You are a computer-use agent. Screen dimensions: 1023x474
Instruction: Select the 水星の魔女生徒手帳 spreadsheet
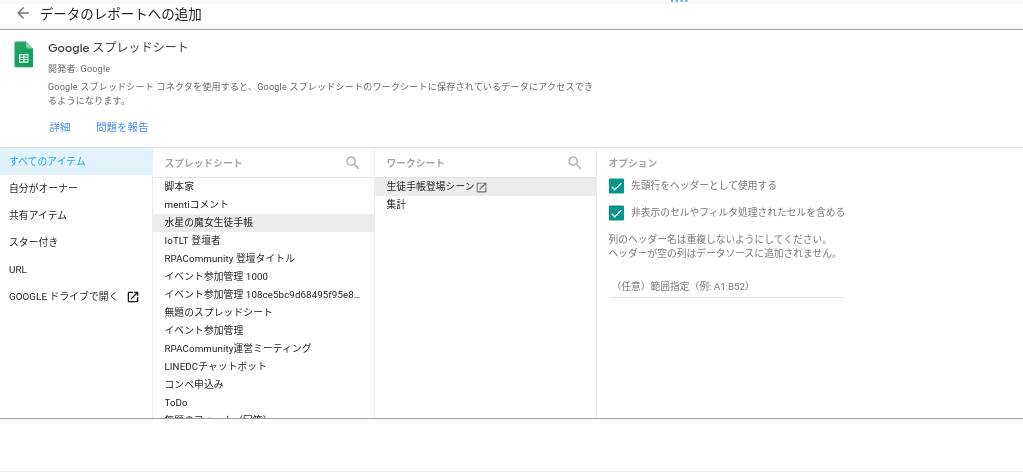(x=264, y=222)
